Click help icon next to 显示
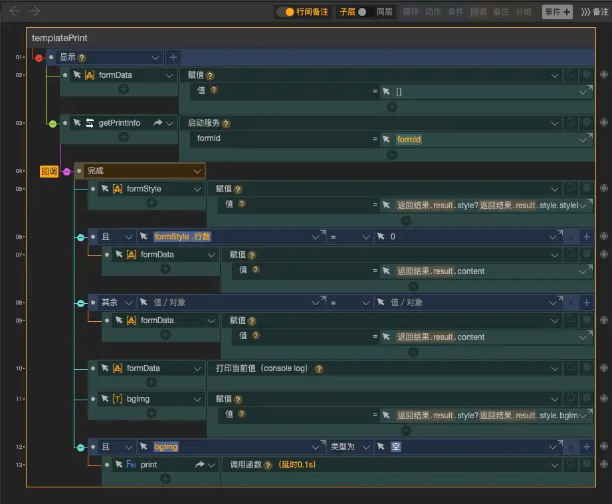 (82, 58)
